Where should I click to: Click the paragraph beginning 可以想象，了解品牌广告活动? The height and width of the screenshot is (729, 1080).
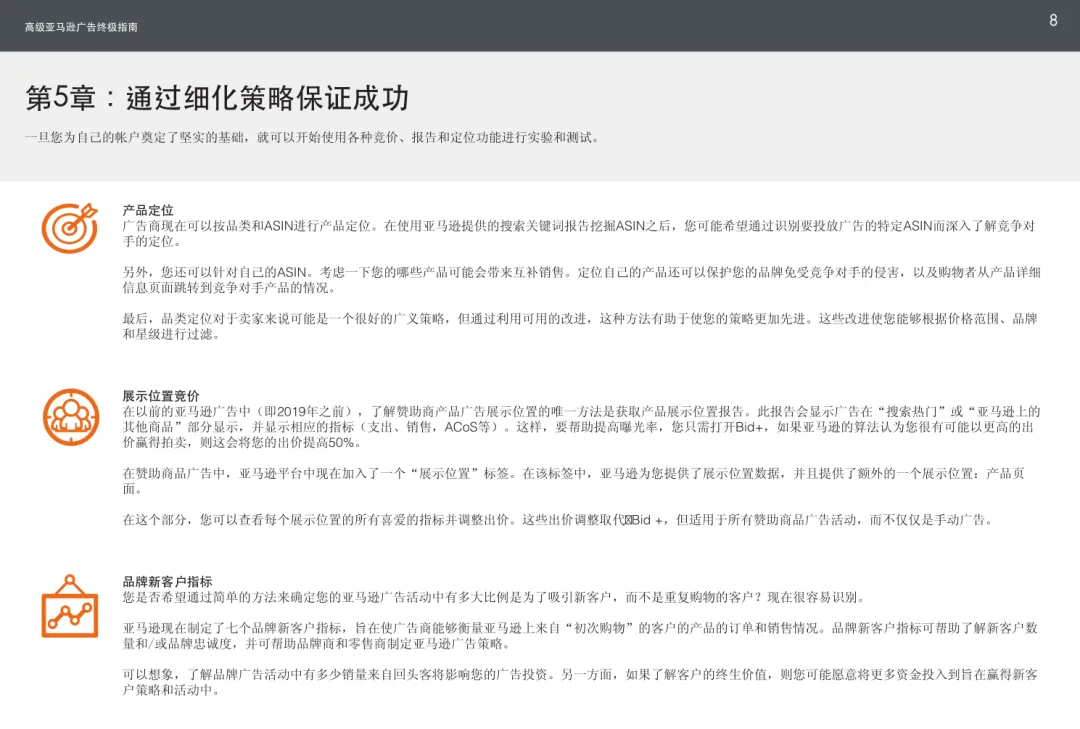(x=580, y=682)
